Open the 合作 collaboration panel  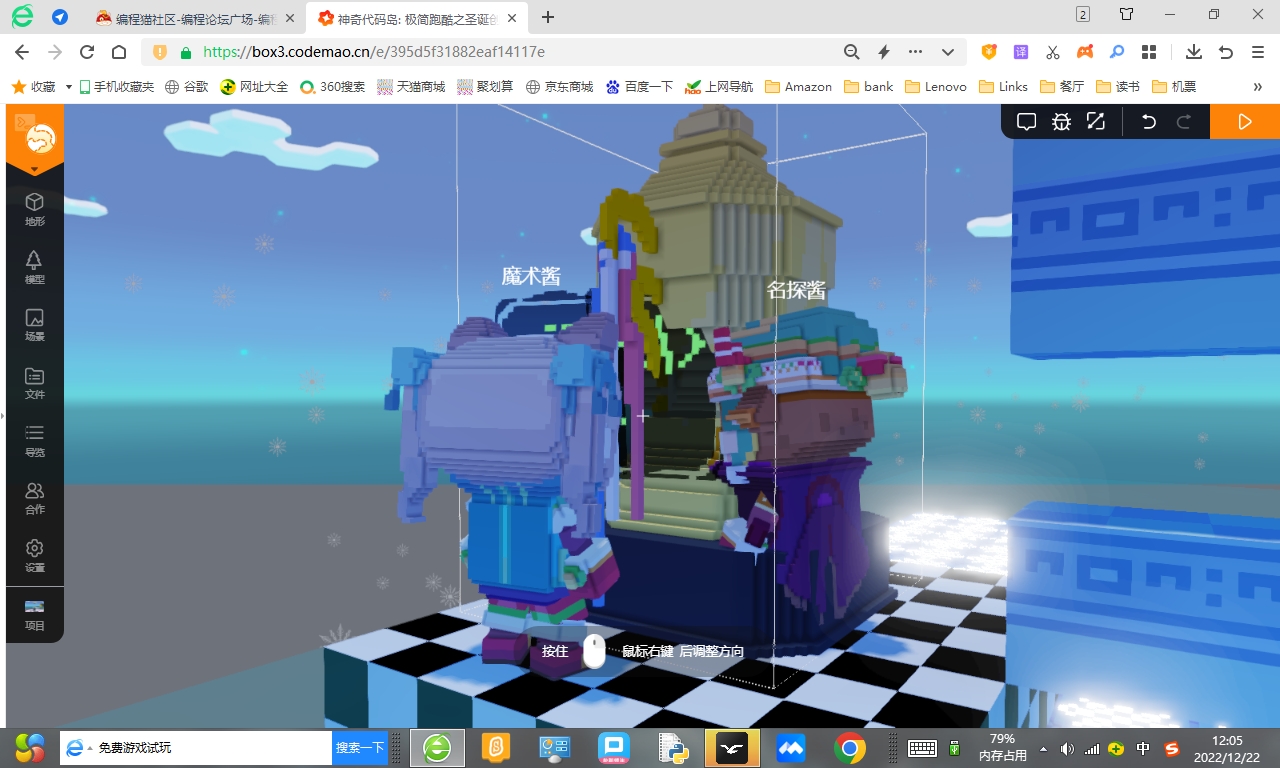point(35,497)
